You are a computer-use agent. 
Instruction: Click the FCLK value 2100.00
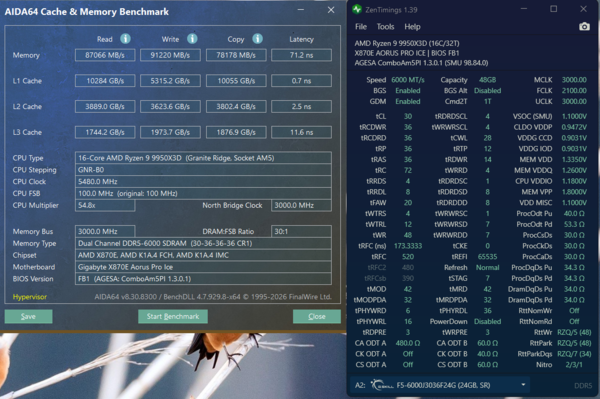(574, 91)
